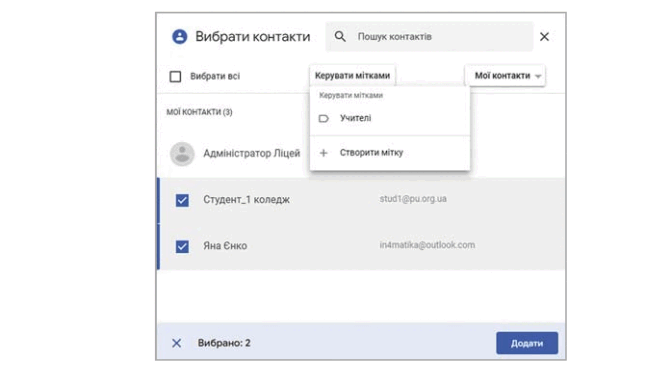
Task: Close the Вибрати контакти dialog
Action: [545, 36]
